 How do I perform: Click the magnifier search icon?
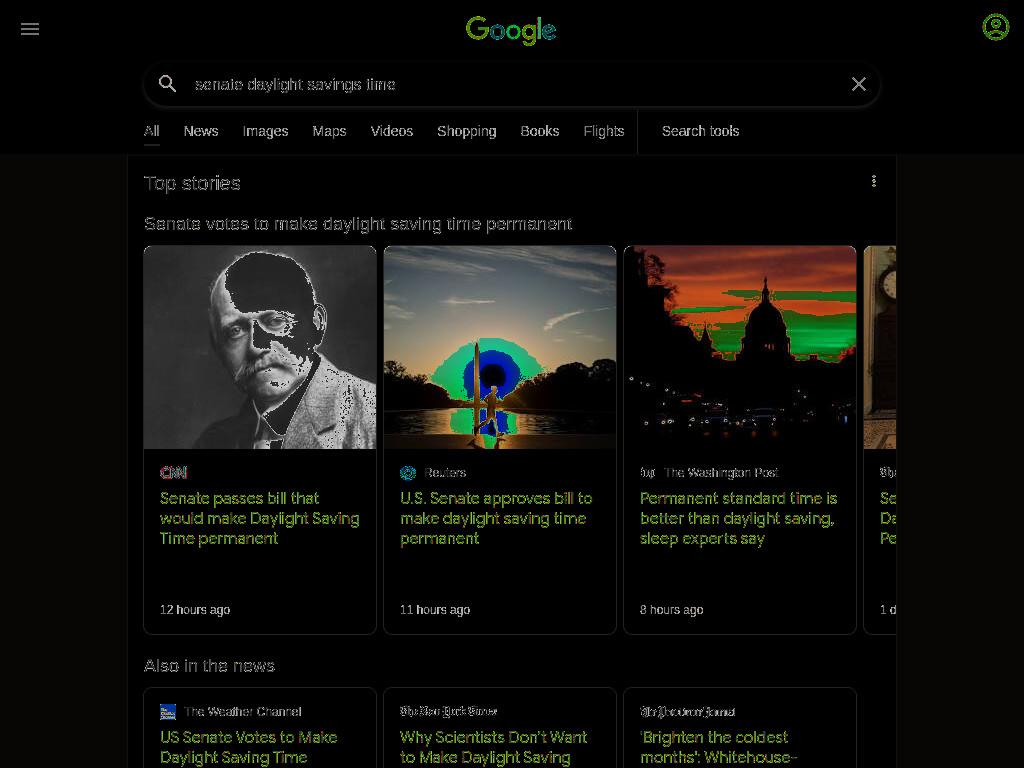click(167, 84)
